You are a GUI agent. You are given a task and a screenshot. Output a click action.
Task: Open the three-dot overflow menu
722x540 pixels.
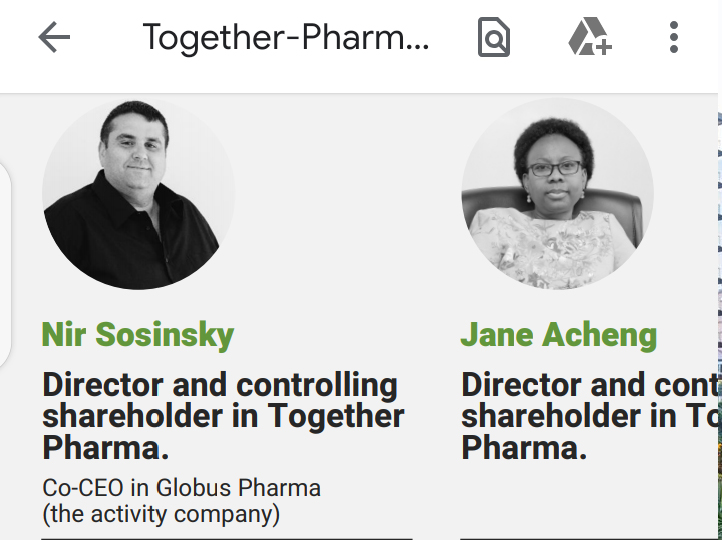[674, 37]
